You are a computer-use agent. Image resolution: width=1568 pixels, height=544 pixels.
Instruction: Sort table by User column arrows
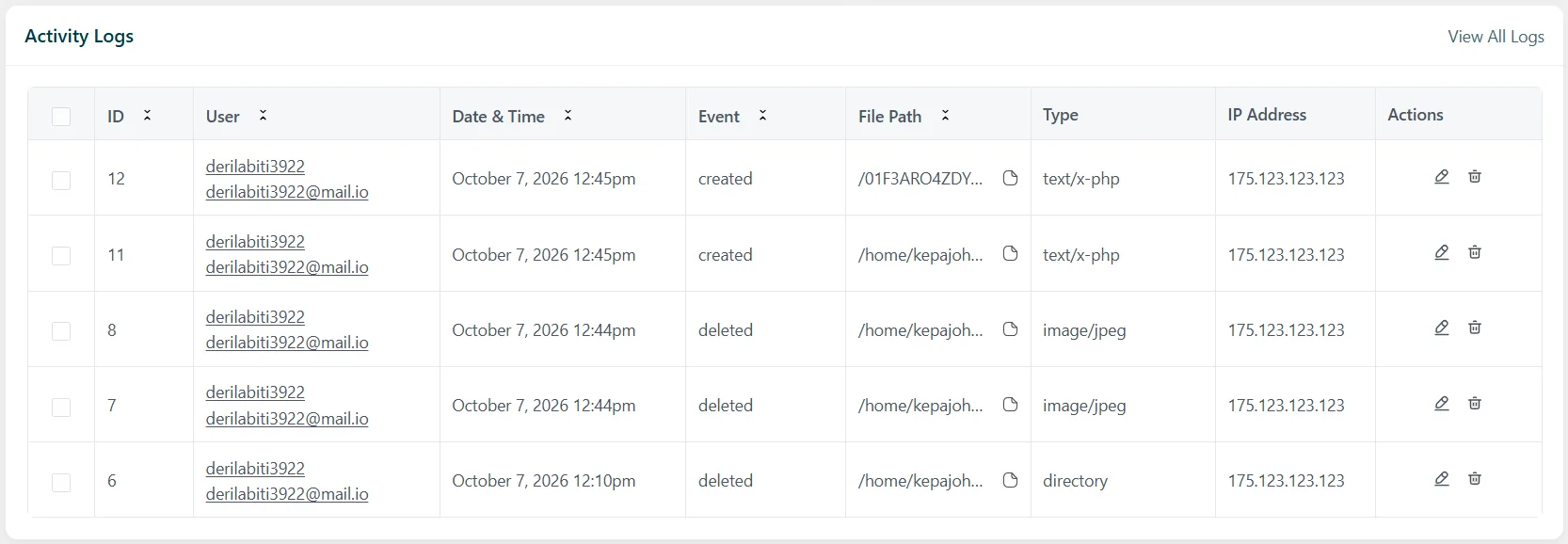click(263, 115)
